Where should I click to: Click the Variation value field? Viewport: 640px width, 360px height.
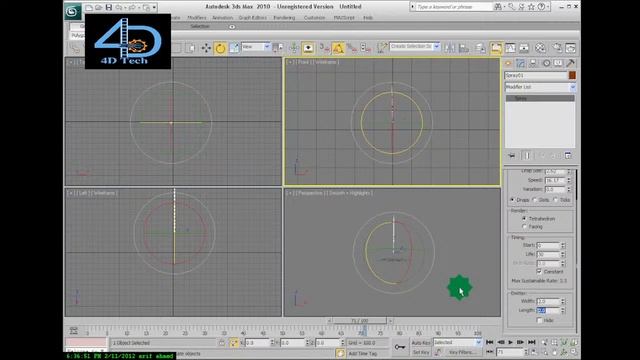point(555,189)
